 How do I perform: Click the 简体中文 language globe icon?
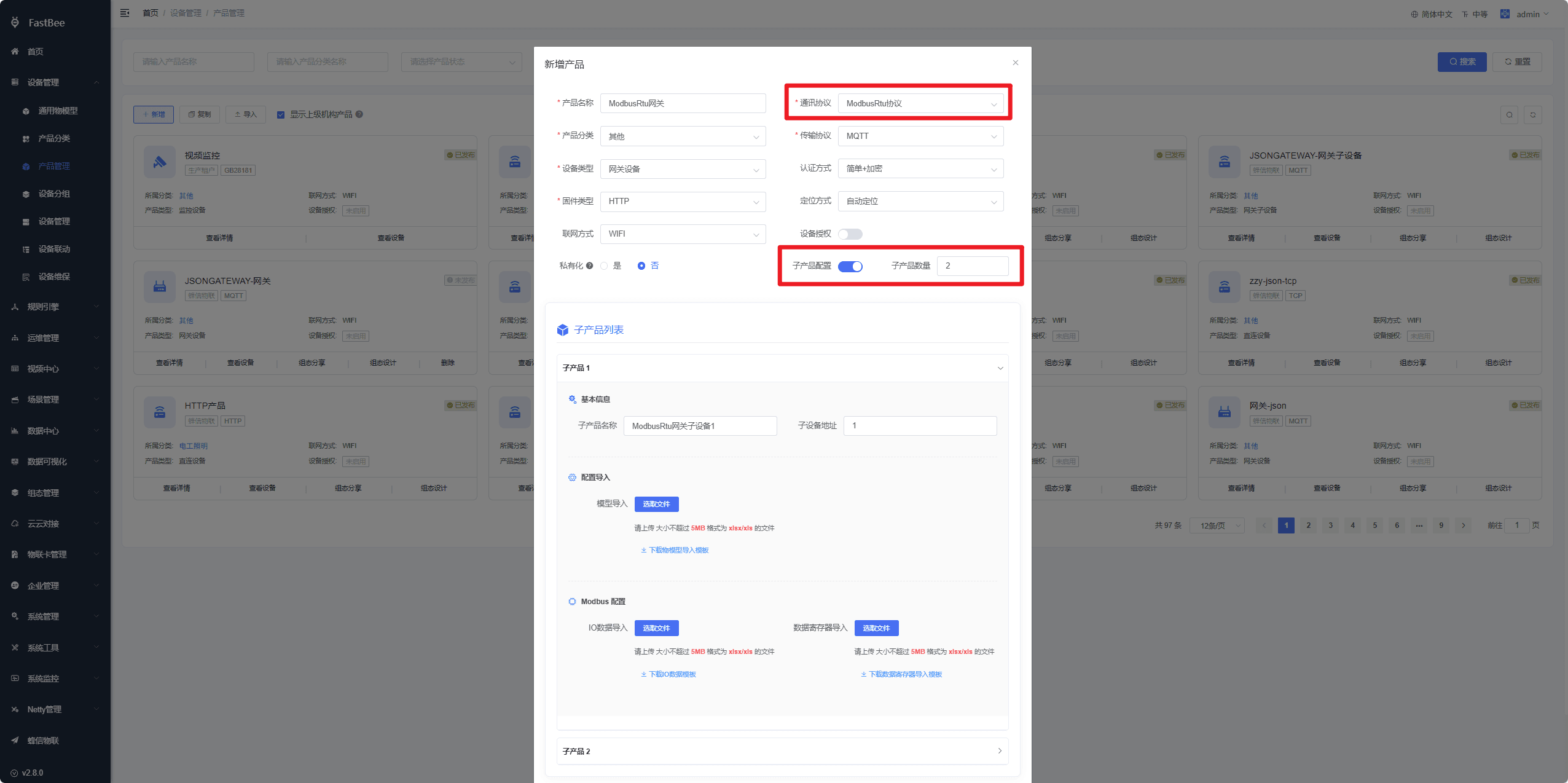click(x=1414, y=14)
